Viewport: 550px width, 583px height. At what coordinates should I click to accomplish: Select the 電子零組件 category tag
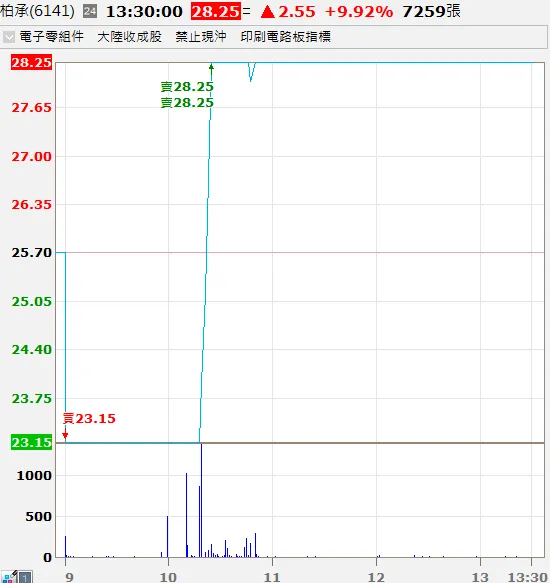tap(52, 36)
